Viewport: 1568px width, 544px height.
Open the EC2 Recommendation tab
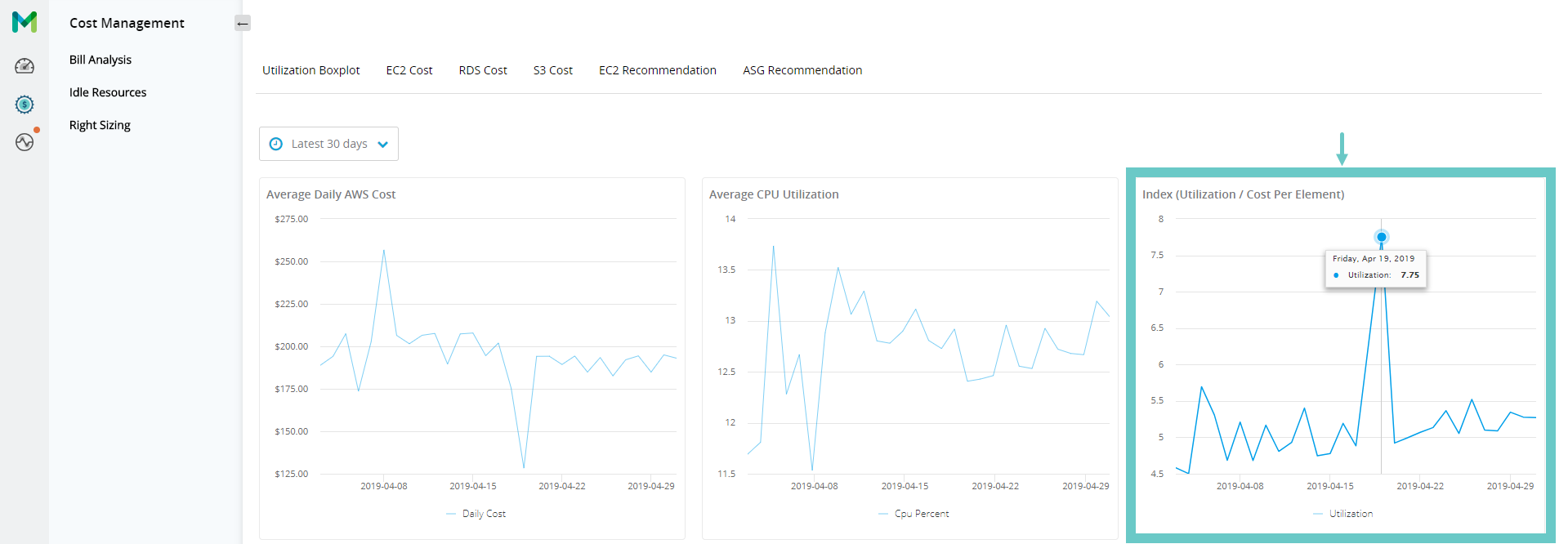658,70
